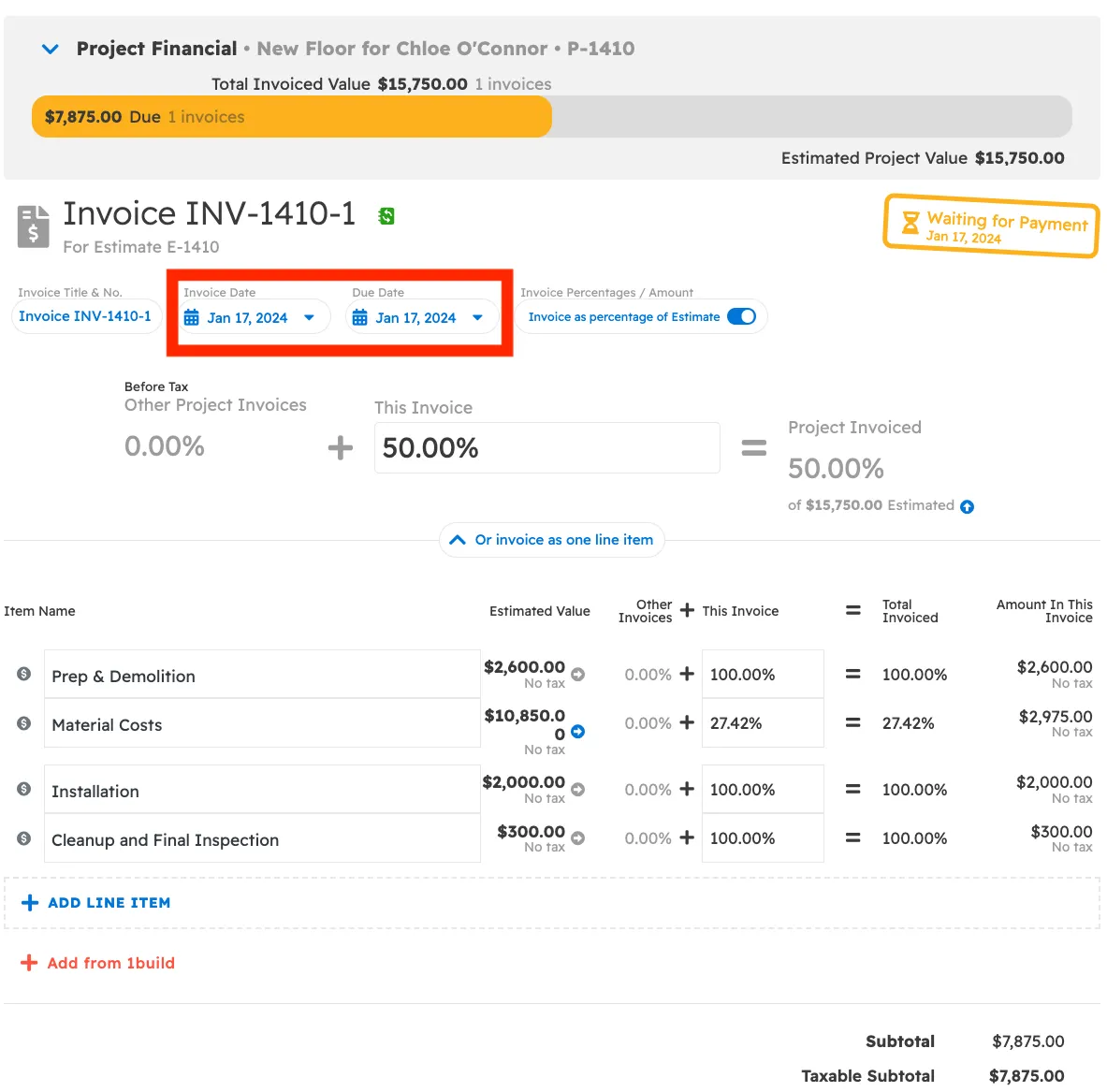
Task: Click the blue arrow next to Material Costs value
Action: (x=577, y=734)
